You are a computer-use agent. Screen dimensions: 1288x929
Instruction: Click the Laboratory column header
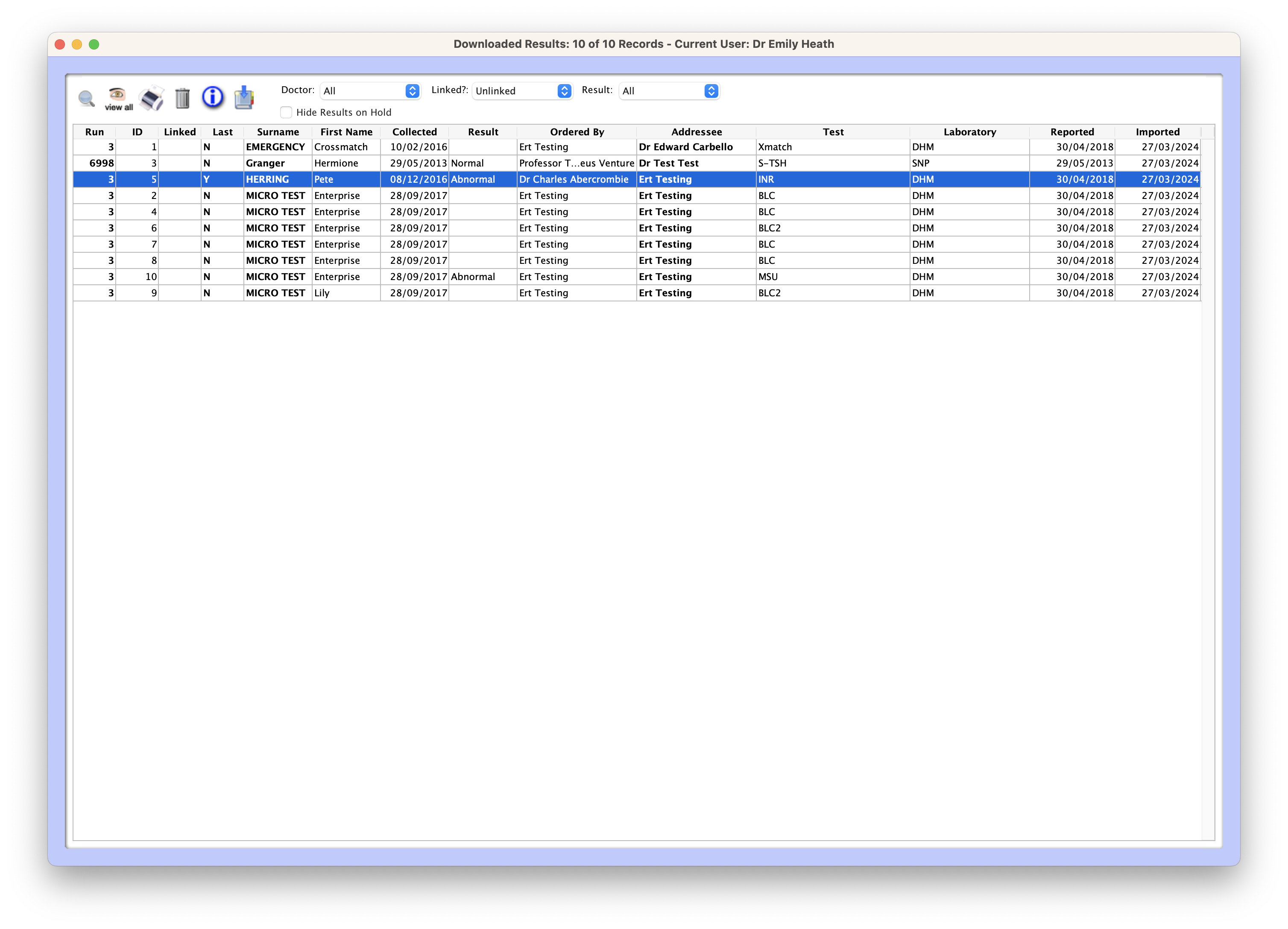tap(969, 132)
